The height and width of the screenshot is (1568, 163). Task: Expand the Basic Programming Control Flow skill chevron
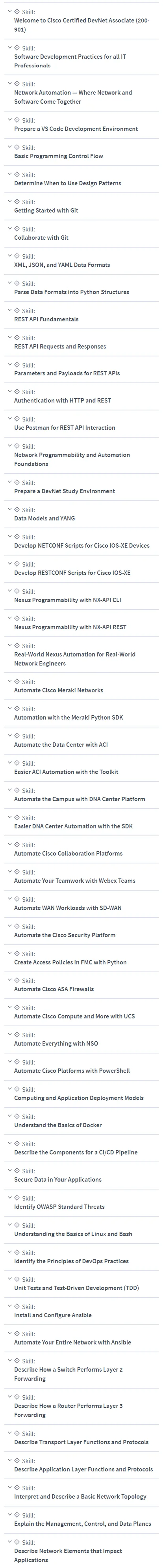coord(9,147)
